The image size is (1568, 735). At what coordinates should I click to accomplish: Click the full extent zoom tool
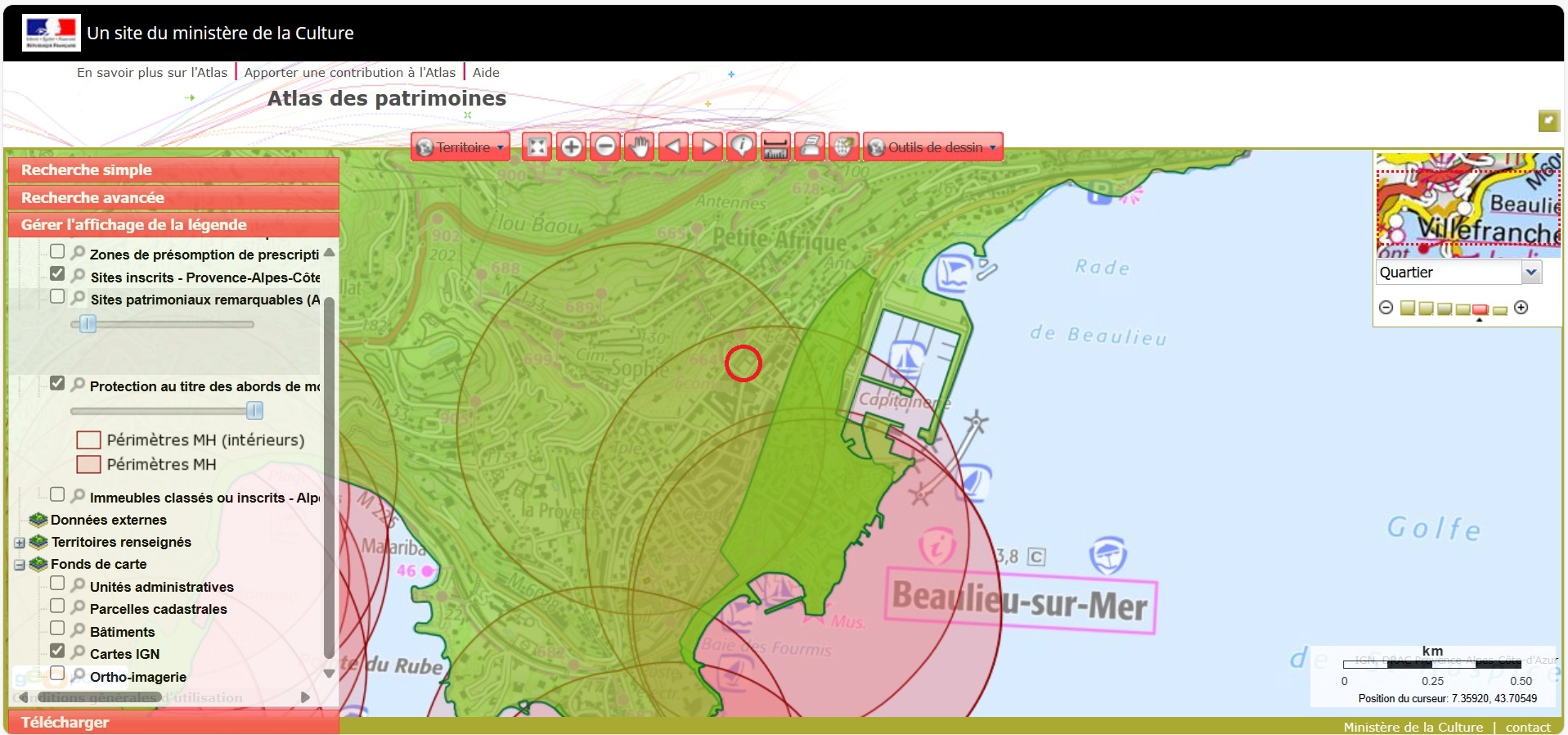click(x=537, y=147)
